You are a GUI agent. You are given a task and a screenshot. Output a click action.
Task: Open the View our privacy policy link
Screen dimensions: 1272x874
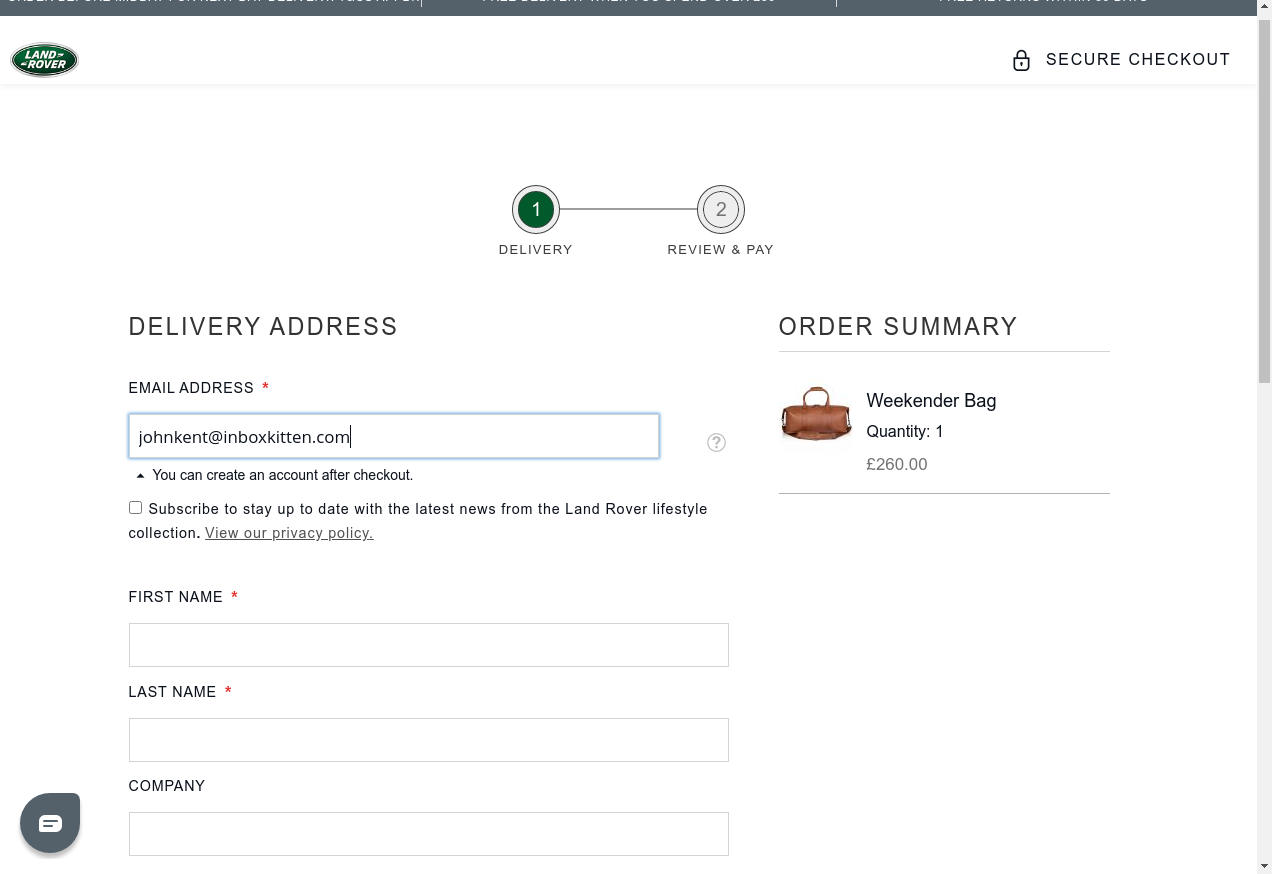click(289, 533)
